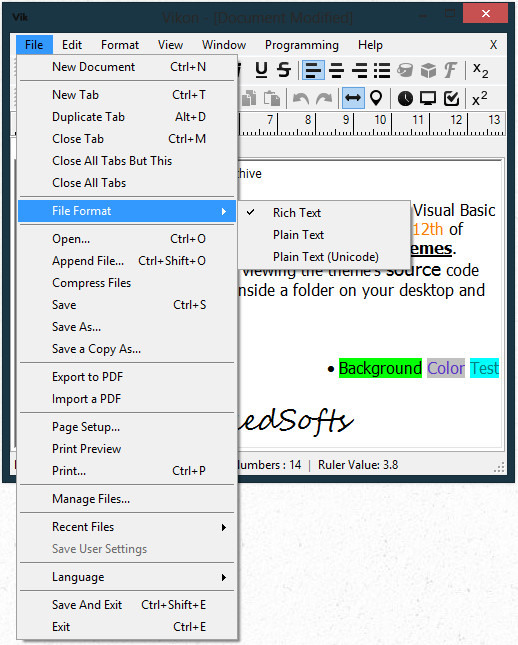Select the Close All Tabs item
Screen dimensions: 518x645
pyautogui.click(x=127, y=183)
